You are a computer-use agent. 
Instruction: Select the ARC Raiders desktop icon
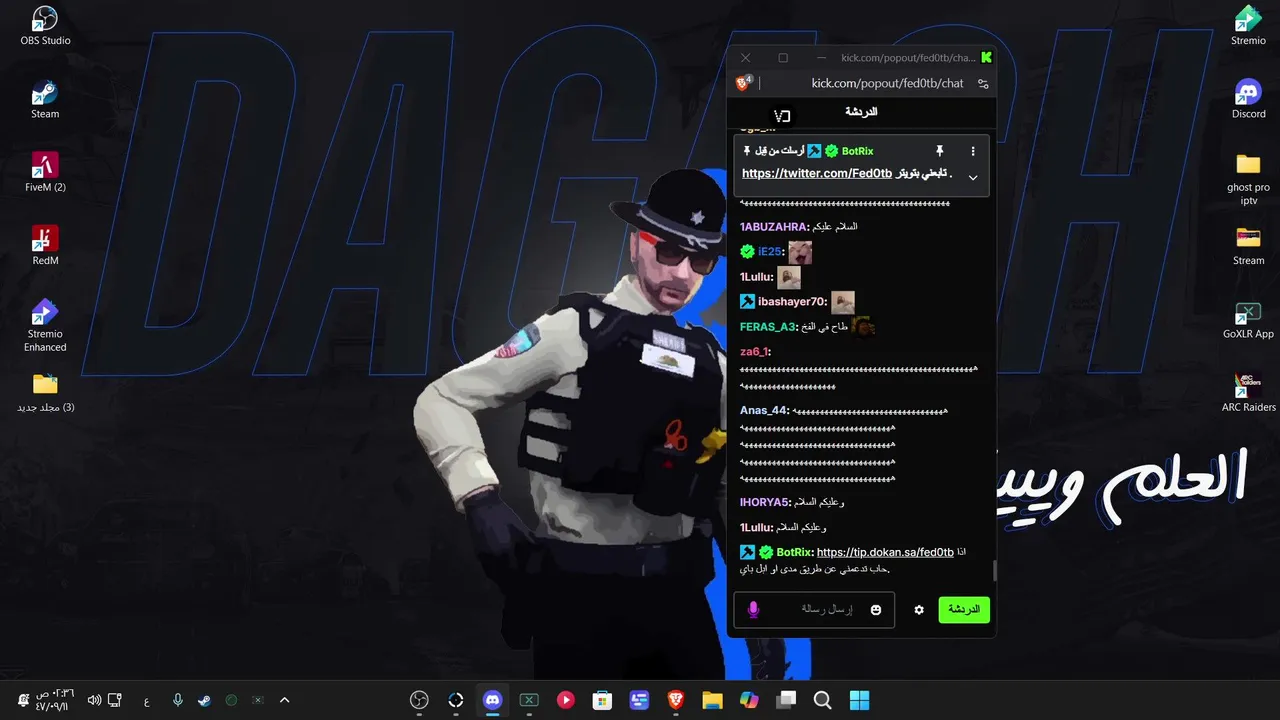click(1248, 393)
